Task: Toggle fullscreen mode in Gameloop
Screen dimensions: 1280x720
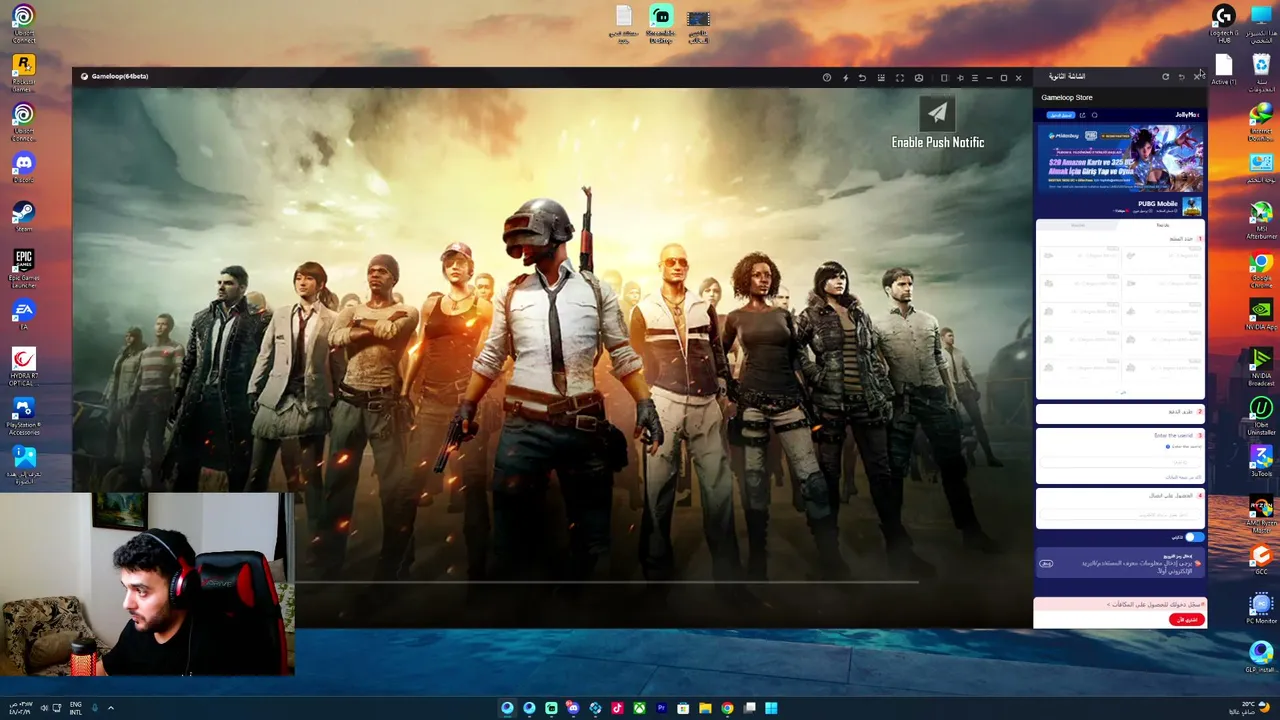Action: (900, 77)
